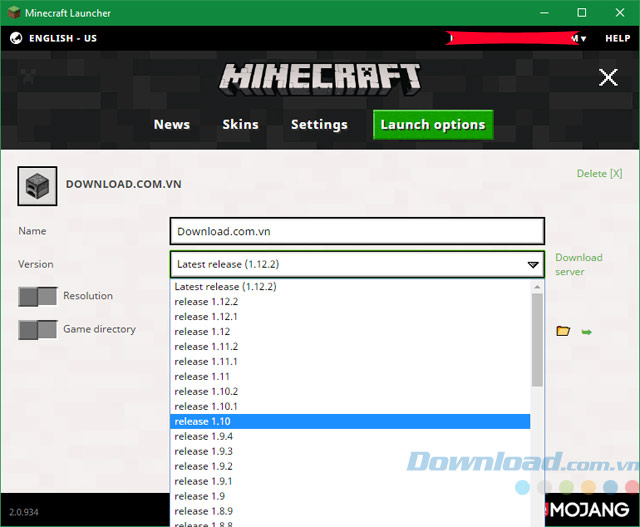The height and width of the screenshot is (527, 640).
Task: Switch to the News tab
Action: [171, 125]
